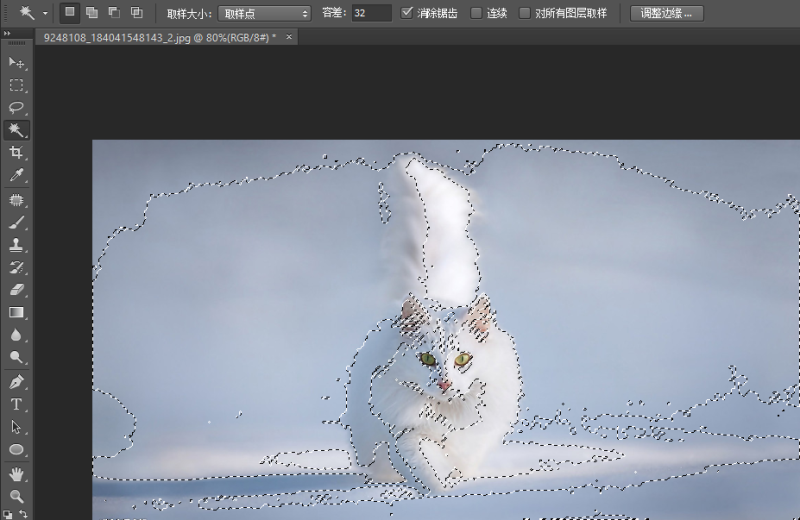Select the Eraser tool

(16, 290)
